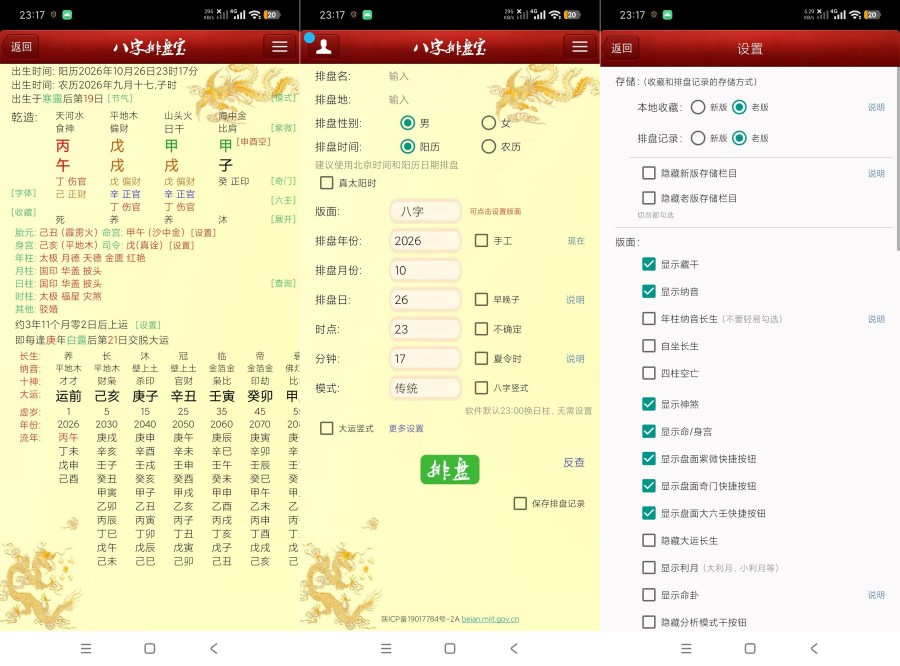Tap back arrow icon under chart screen

pyautogui.click(x=214, y=648)
